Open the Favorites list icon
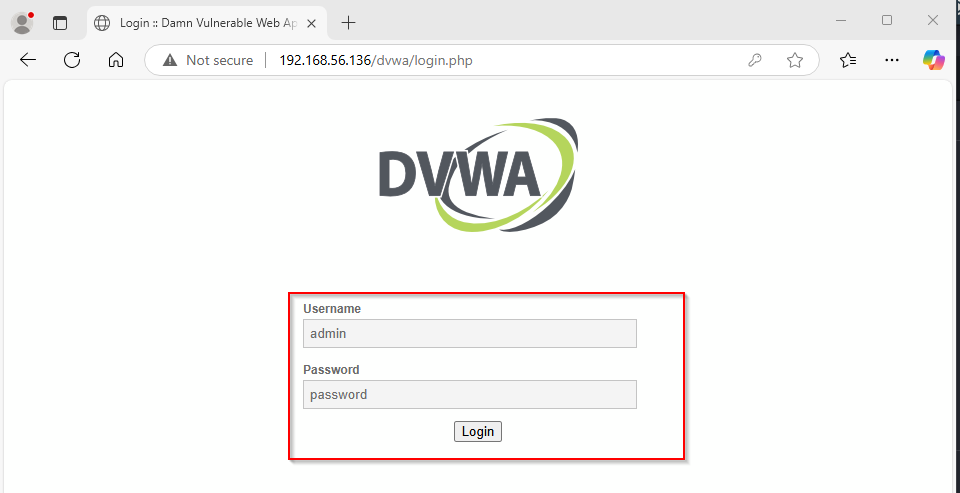The image size is (960, 493). [848, 60]
